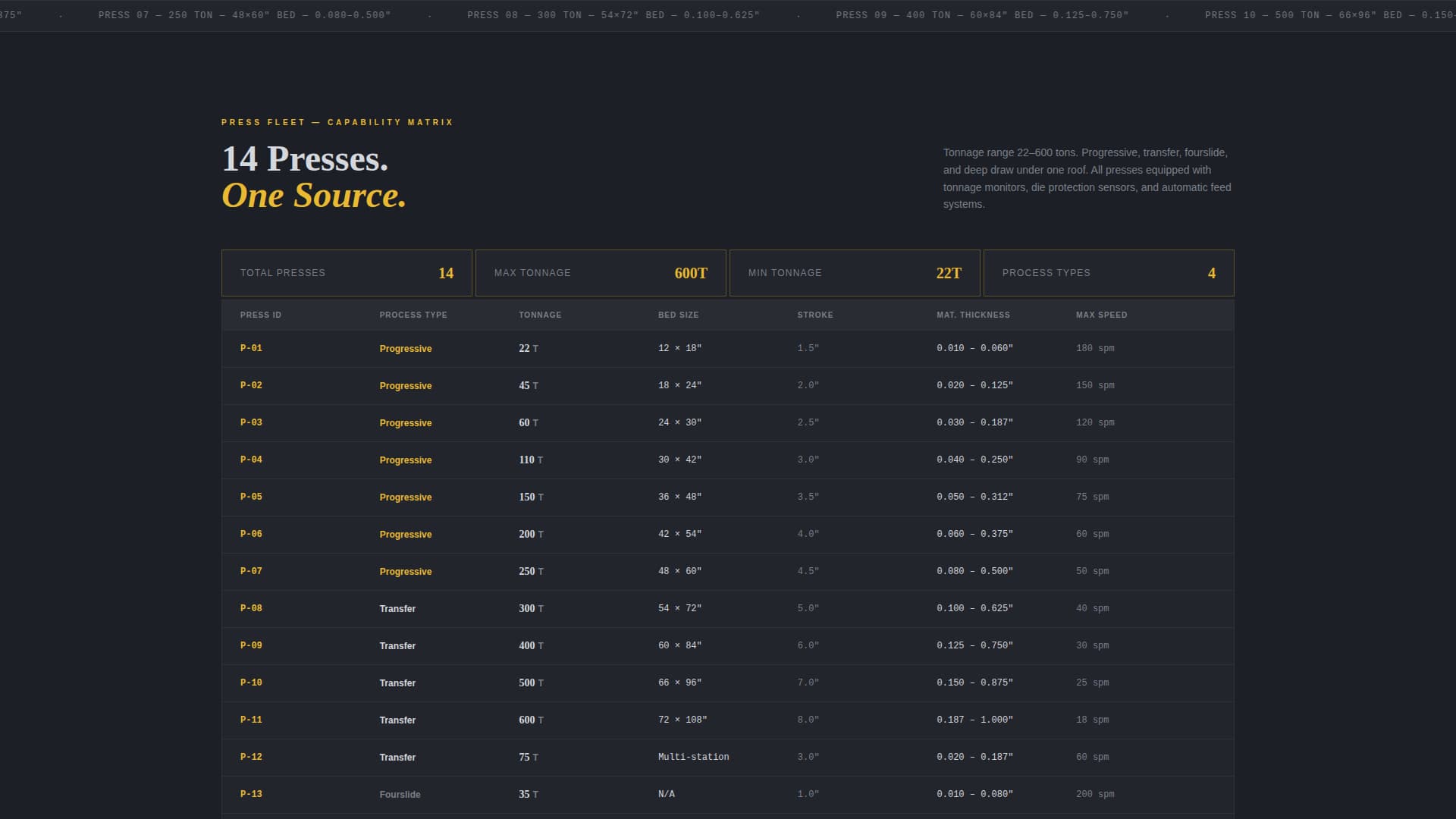
Task: Click the PROCESS TYPES stat showing 4
Action: click(1108, 273)
